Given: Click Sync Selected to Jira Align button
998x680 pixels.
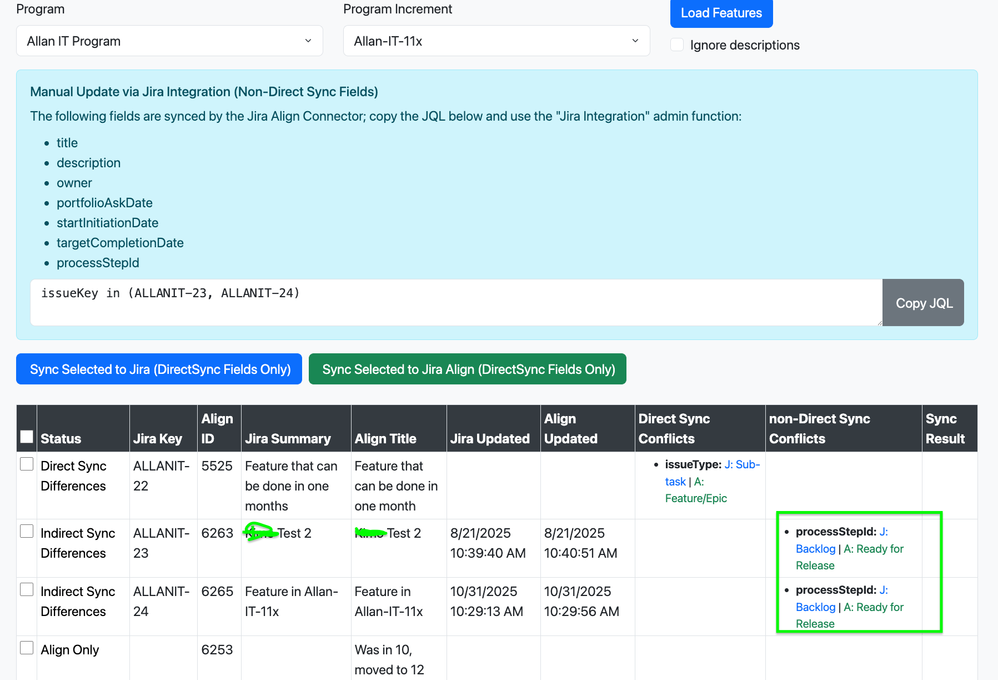Looking at the screenshot, I should pyautogui.click(x=467, y=368).
